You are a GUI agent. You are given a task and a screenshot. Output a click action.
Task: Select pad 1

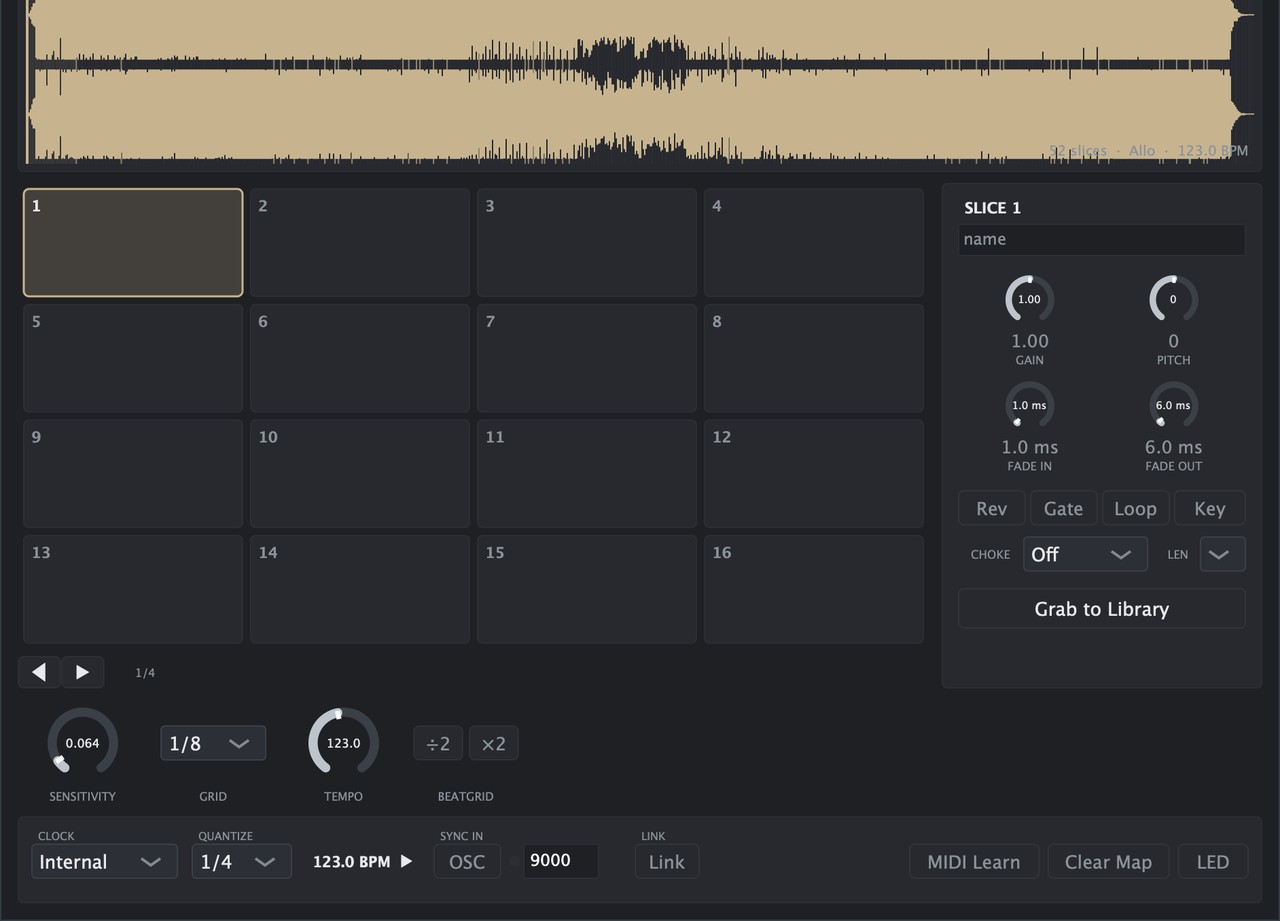133,243
